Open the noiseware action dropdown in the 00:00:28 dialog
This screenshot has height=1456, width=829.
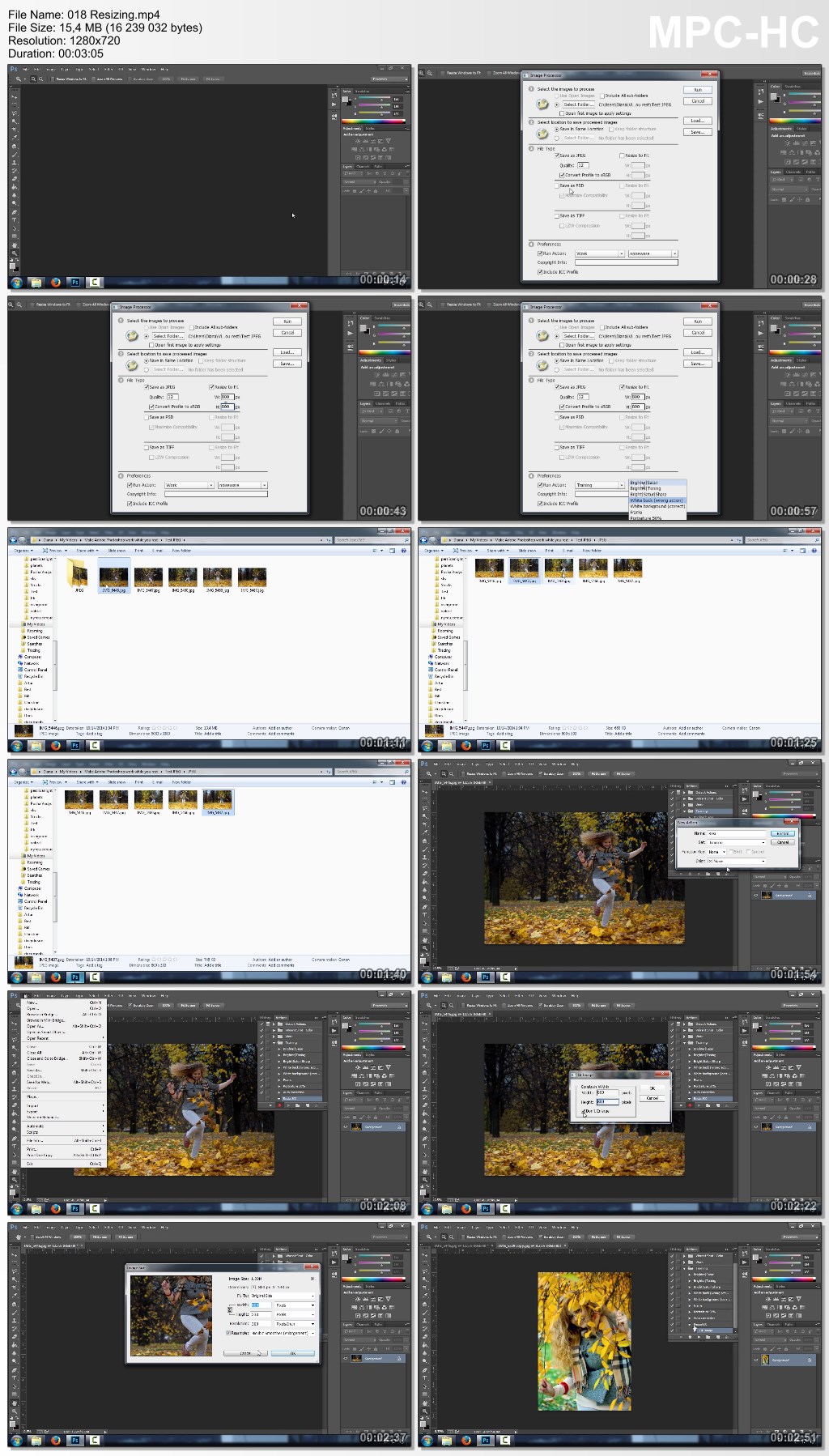(x=653, y=253)
